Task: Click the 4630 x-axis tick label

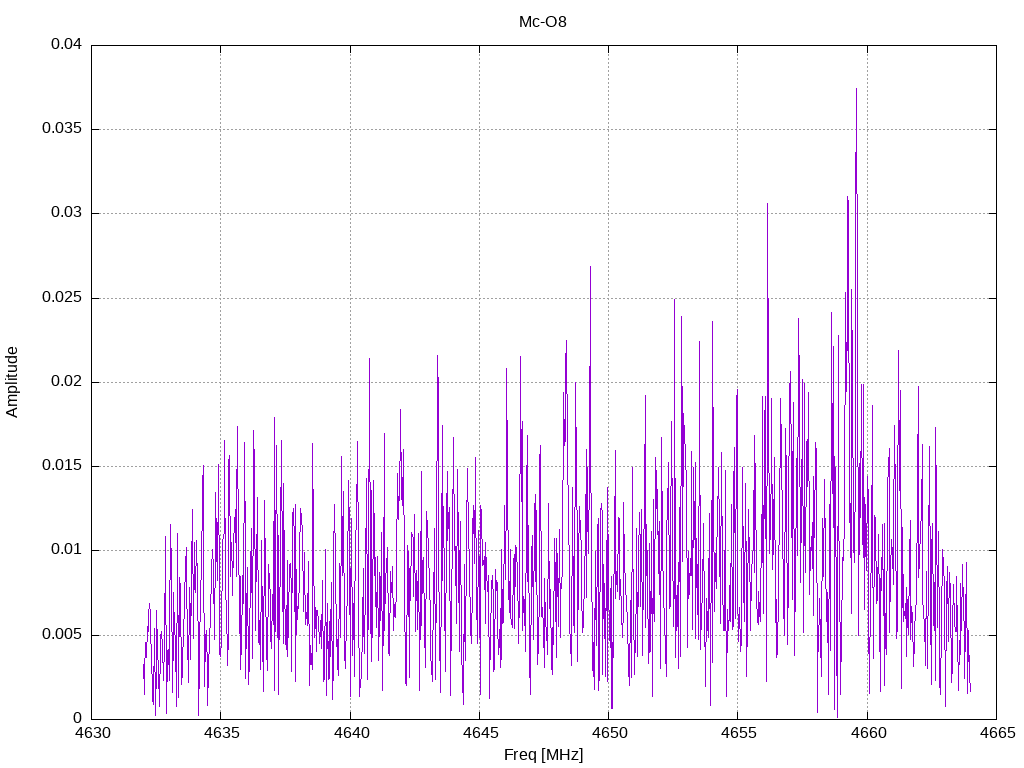Action: click(x=93, y=733)
